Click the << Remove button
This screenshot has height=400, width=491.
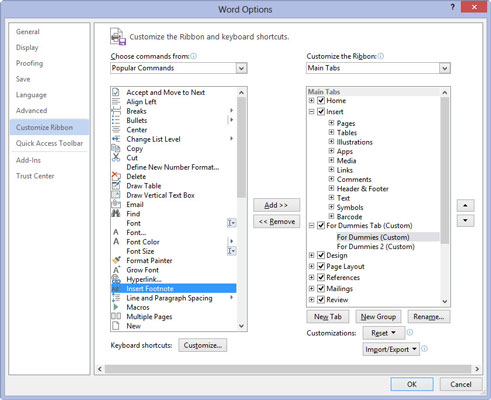click(276, 221)
